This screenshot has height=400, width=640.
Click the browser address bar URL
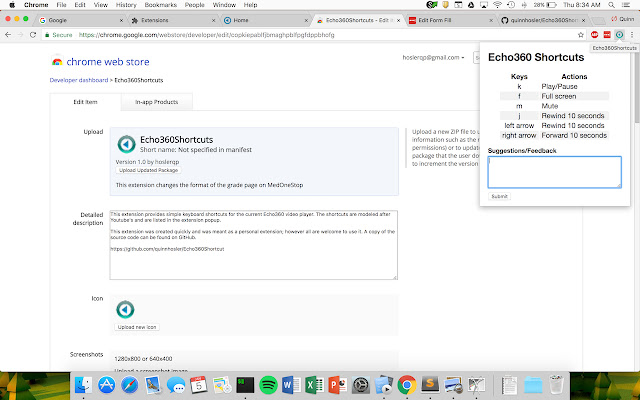click(x=207, y=35)
